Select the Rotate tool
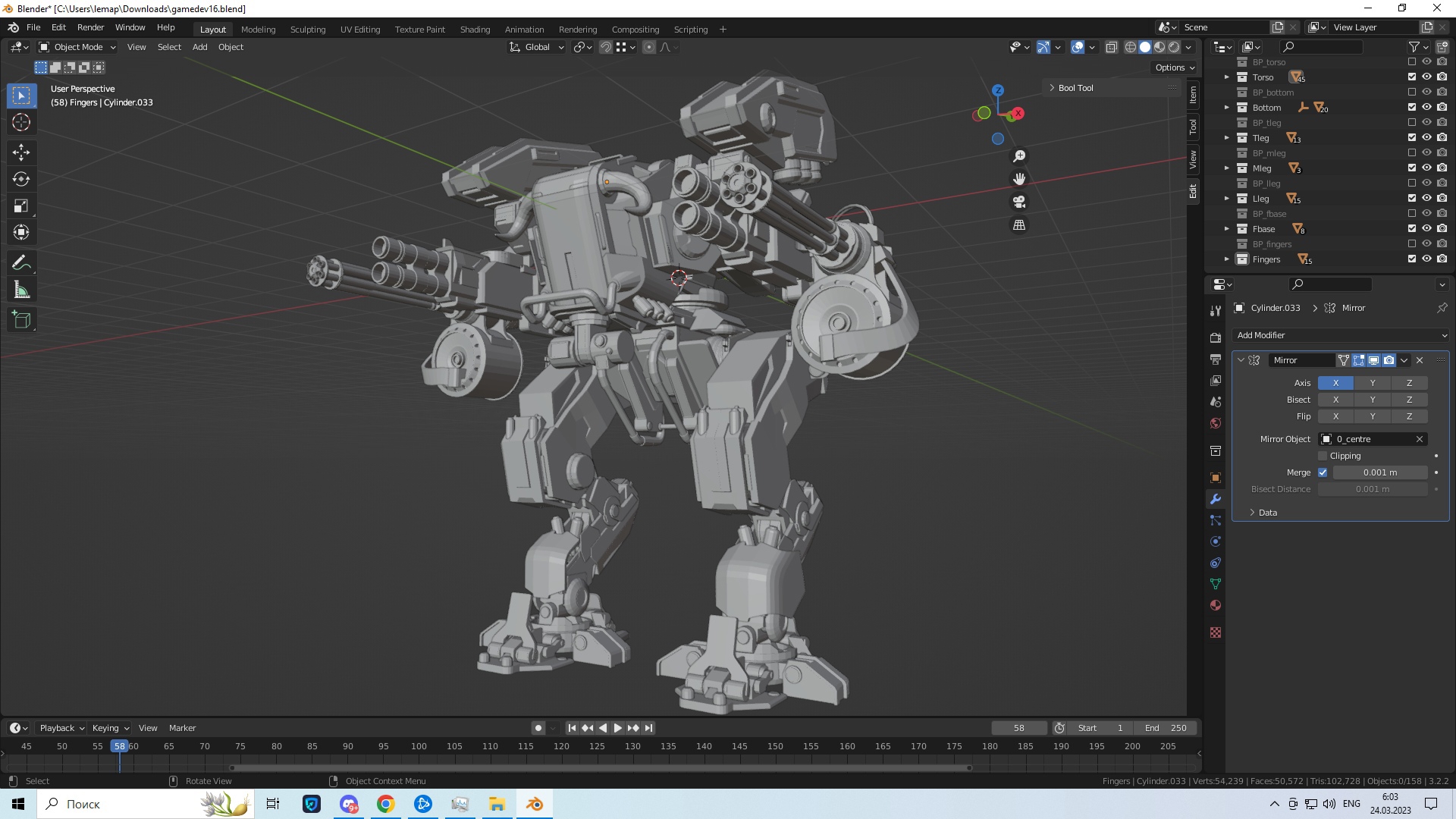Image resolution: width=1456 pixels, height=819 pixels. click(x=21, y=180)
